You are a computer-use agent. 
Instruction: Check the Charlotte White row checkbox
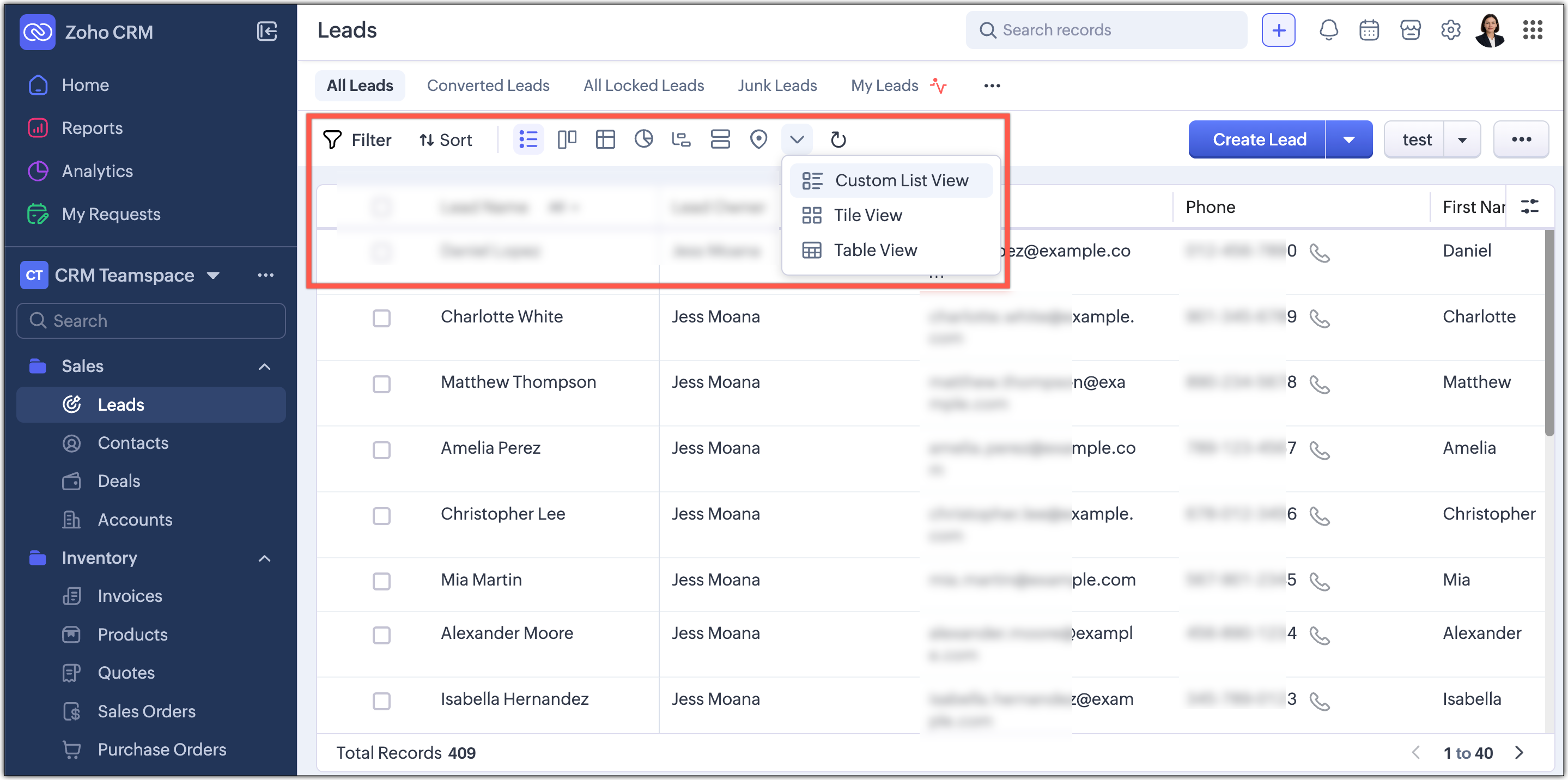(381, 318)
